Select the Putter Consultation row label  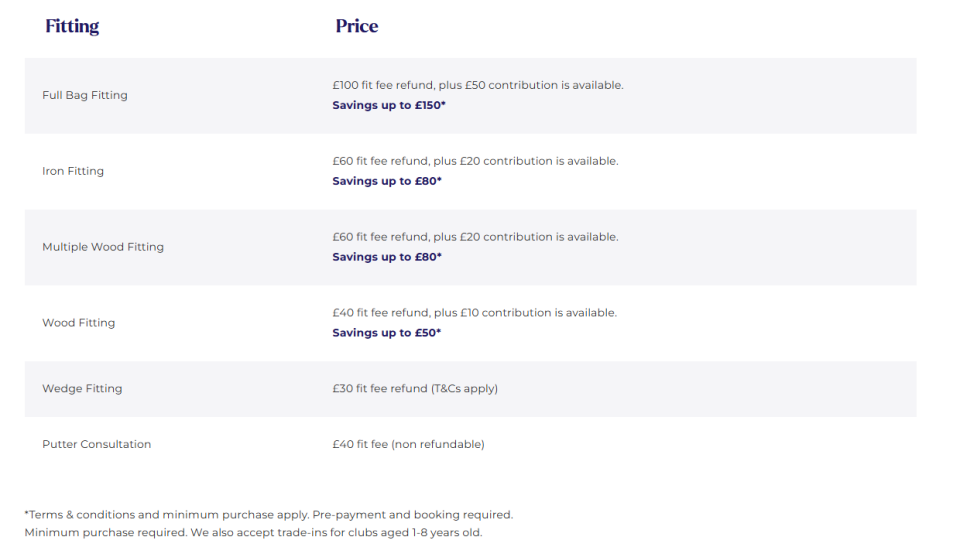(96, 444)
